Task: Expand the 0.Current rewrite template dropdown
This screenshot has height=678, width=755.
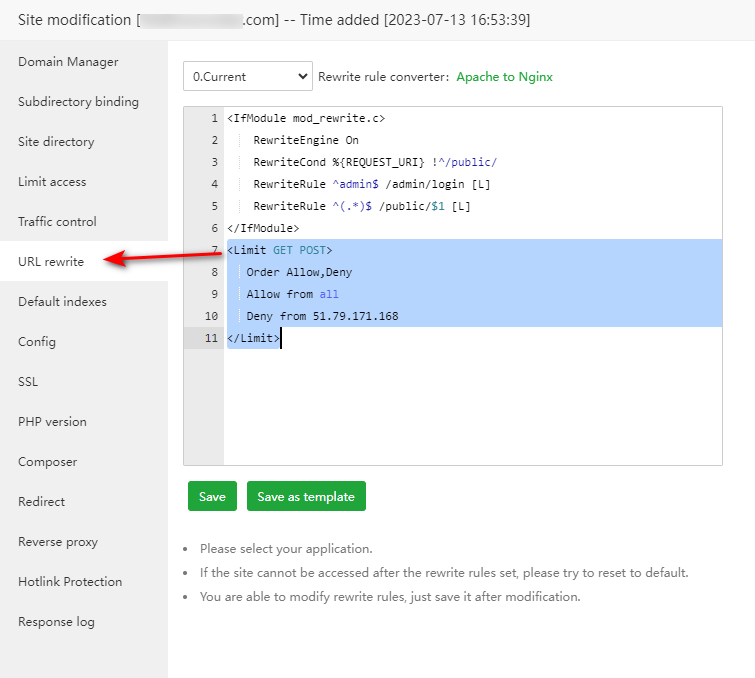Action: 247,76
